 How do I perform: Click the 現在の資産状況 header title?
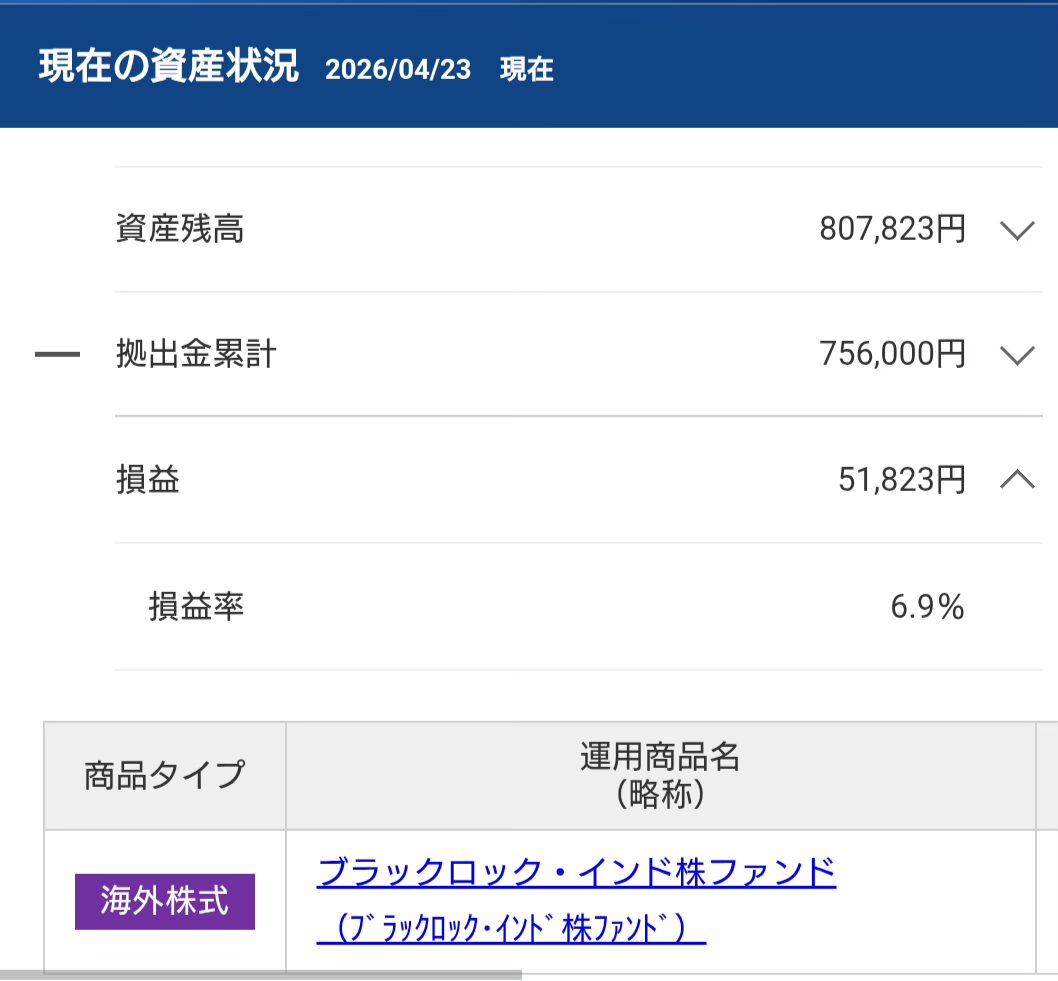168,67
